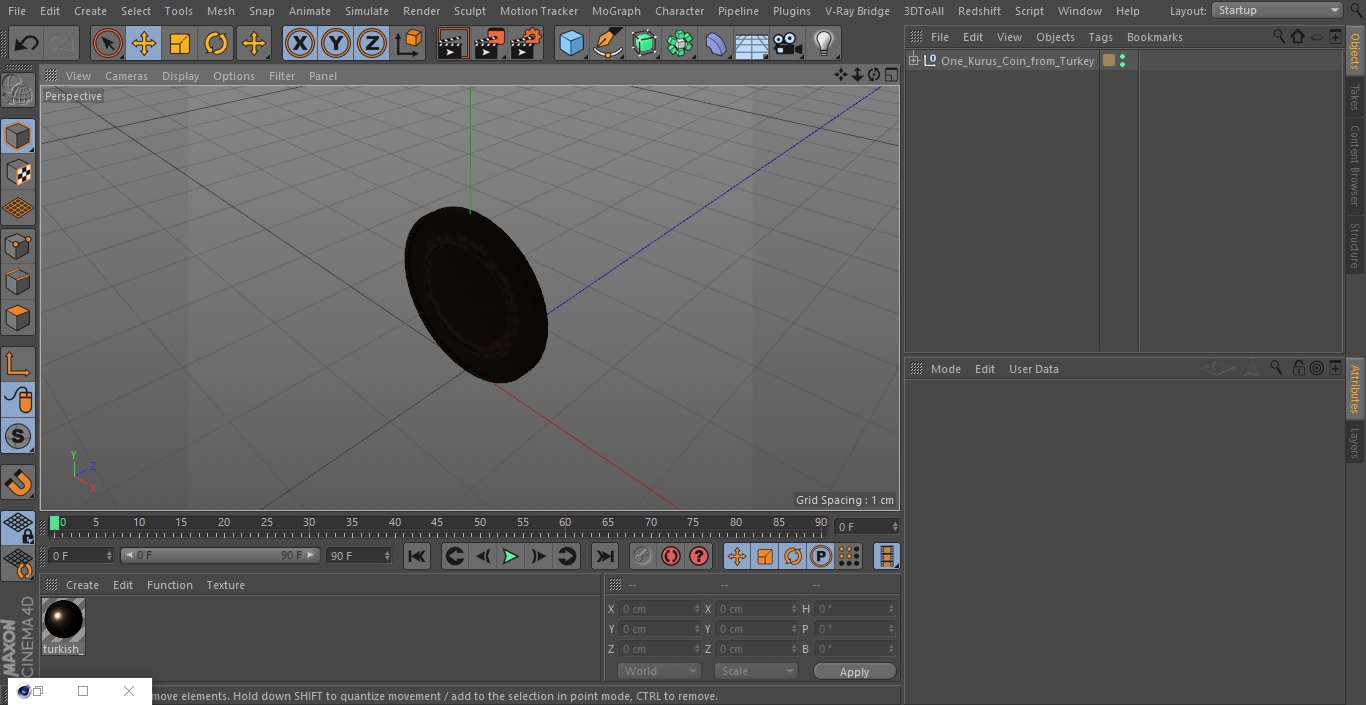This screenshot has width=1366, height=705.
Task: Select the Rotate tool in top toolbar
Action: pos(216,44)
